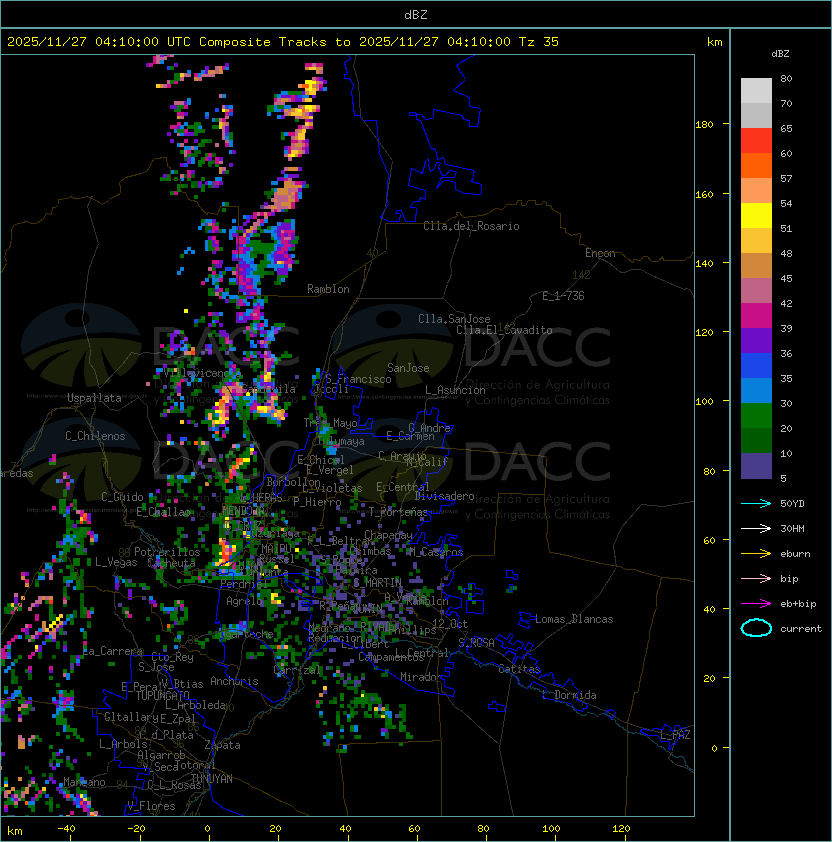The image size is (832, 842).
Task: Click the 'Anchoris' map label
Action: point(234,681)
